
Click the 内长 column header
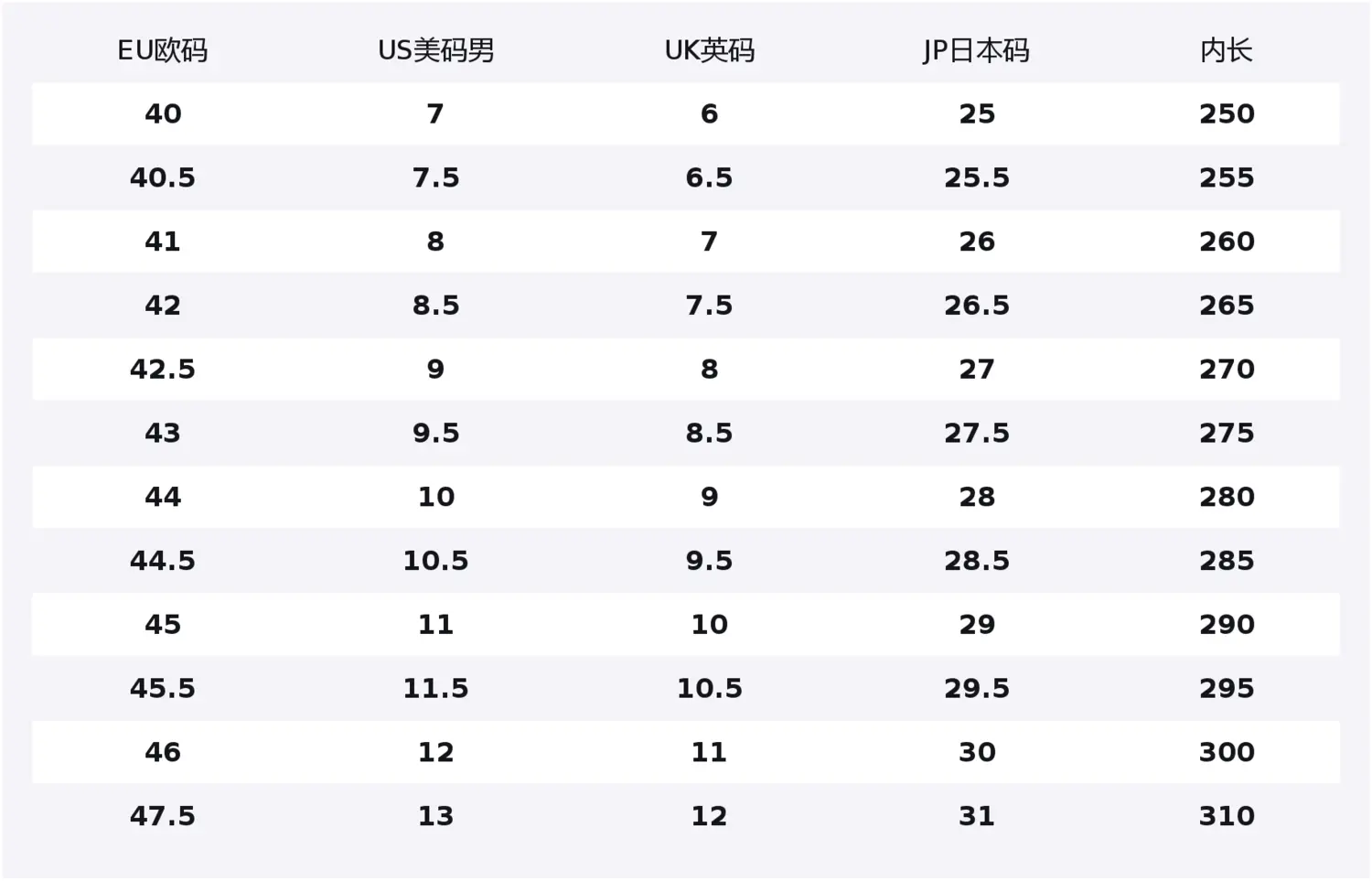(x=1227, y=50)
